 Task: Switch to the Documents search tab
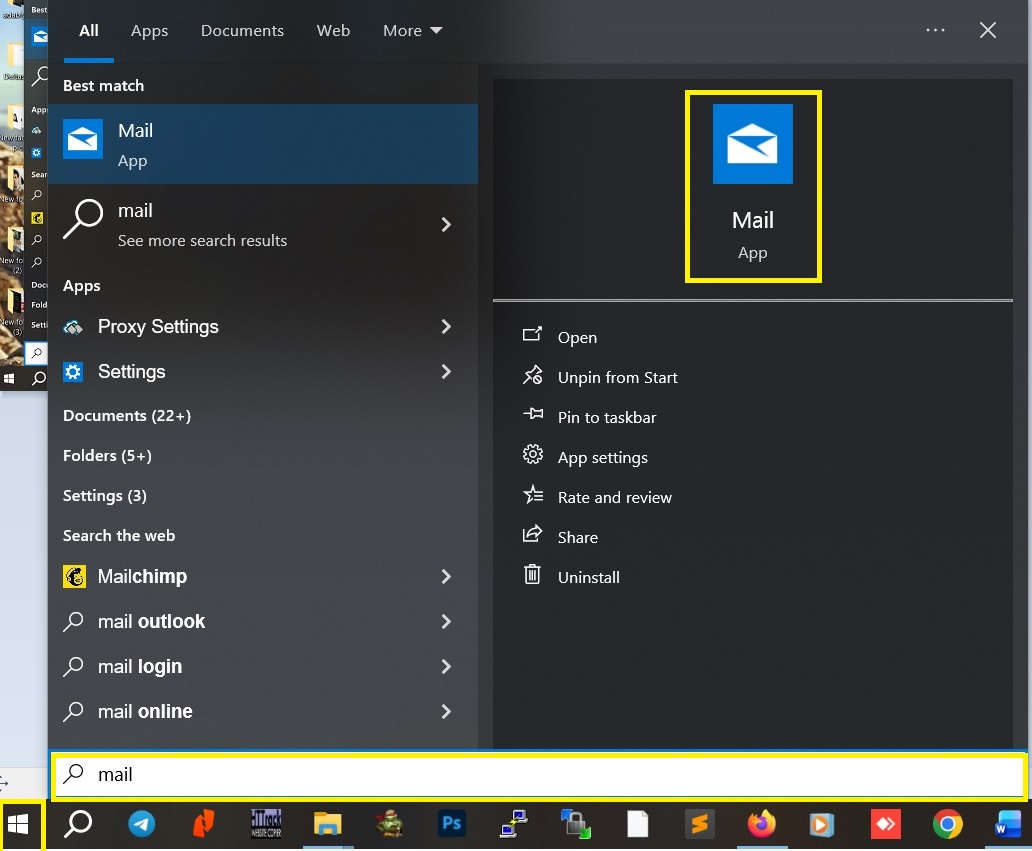point(242,31)
